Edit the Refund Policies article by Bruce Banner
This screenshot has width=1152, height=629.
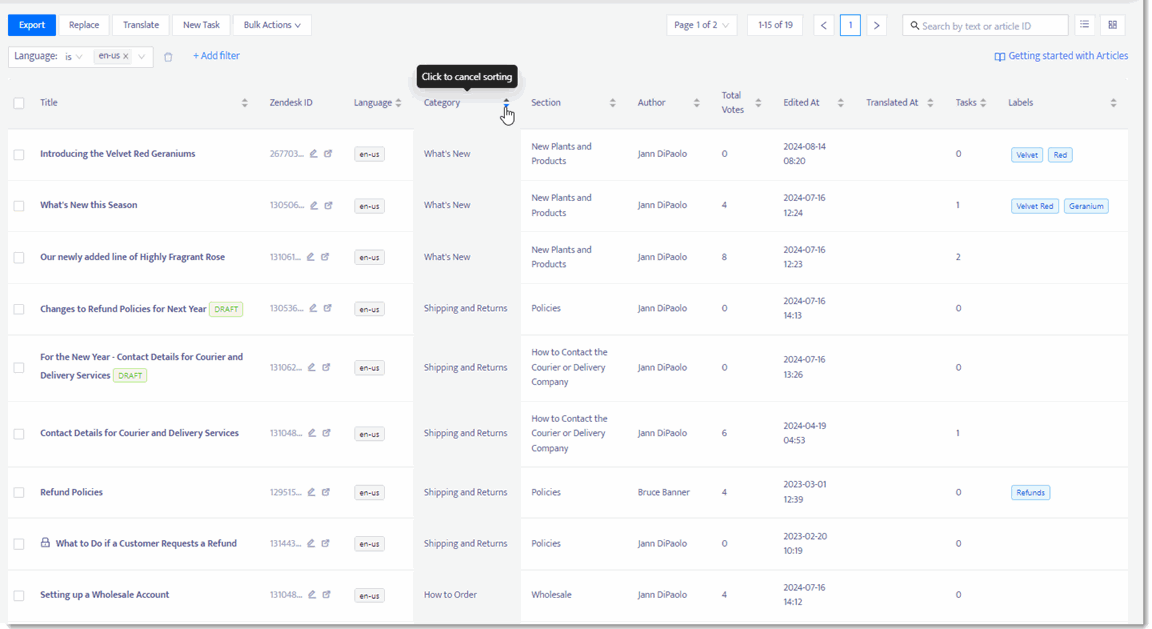[x=312, y=492]
